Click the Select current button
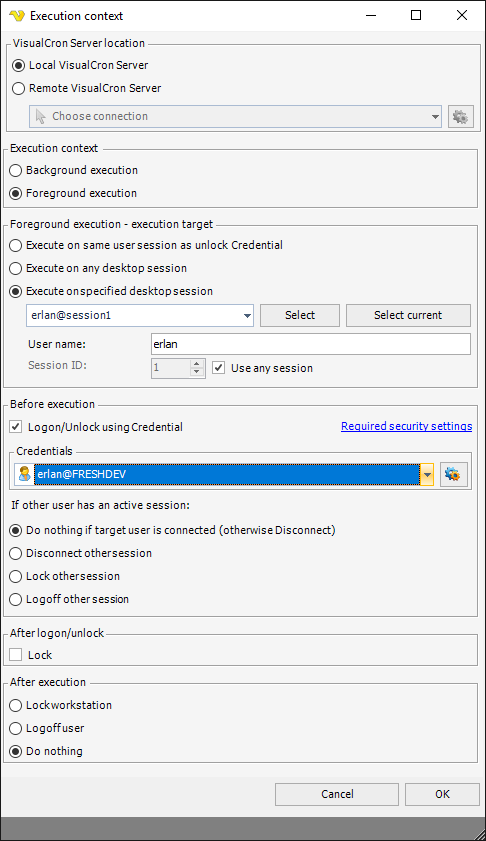Viewport: 486px width, 841px height. coord(408,315)
